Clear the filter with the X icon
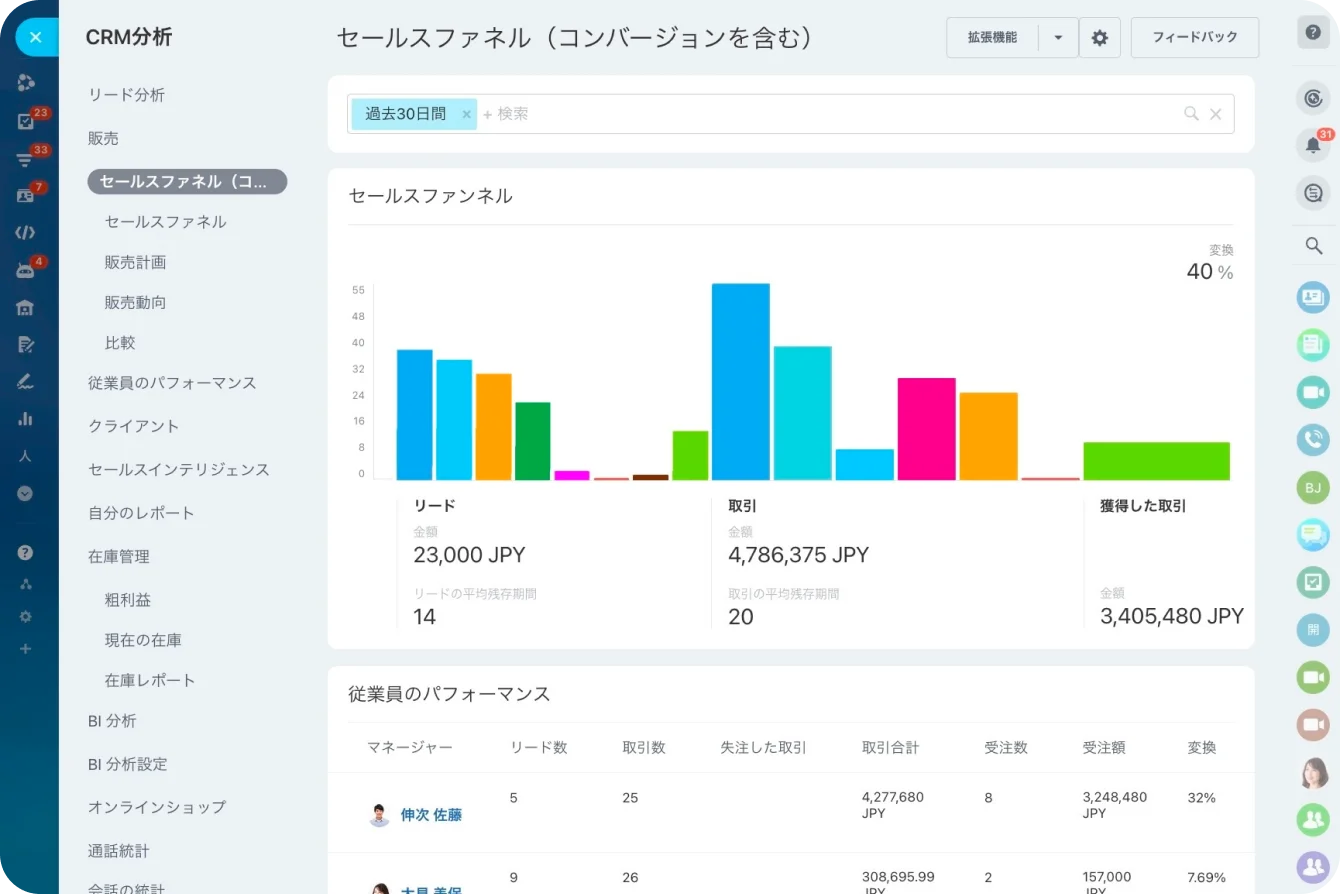The image size is (1340, 894). click(x=1216, y=114)
